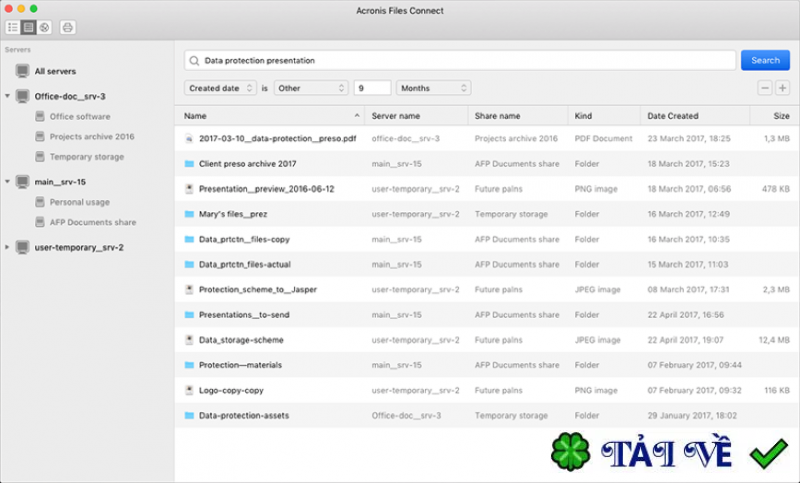Image resolution: width=800 pixels, height=483 pixels.
Task: Select the 2017-03-10__data-protection__preso.pdf file name
Action: [x=278, y=138]
